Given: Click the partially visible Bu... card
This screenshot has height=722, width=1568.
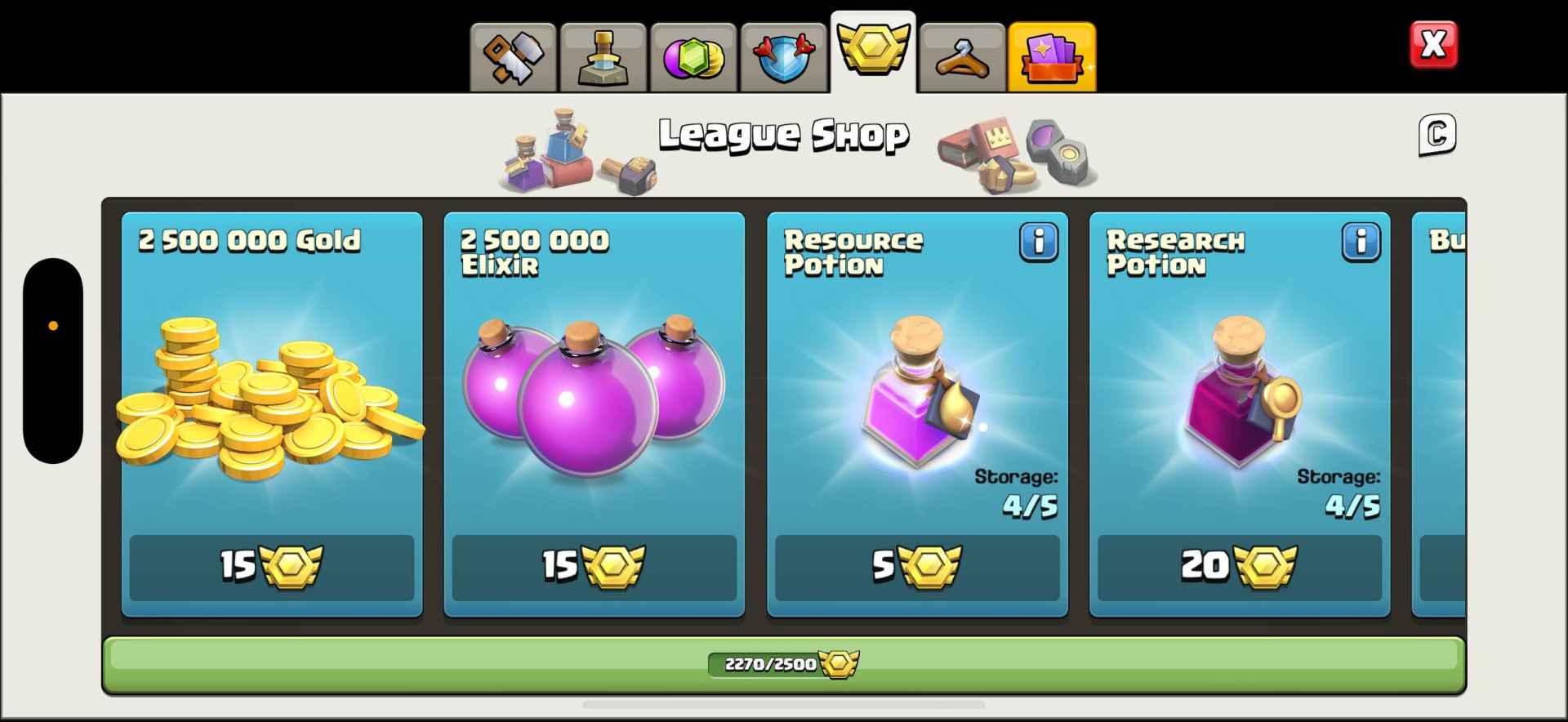Looking at the screenshot, I should point(1439,414).
